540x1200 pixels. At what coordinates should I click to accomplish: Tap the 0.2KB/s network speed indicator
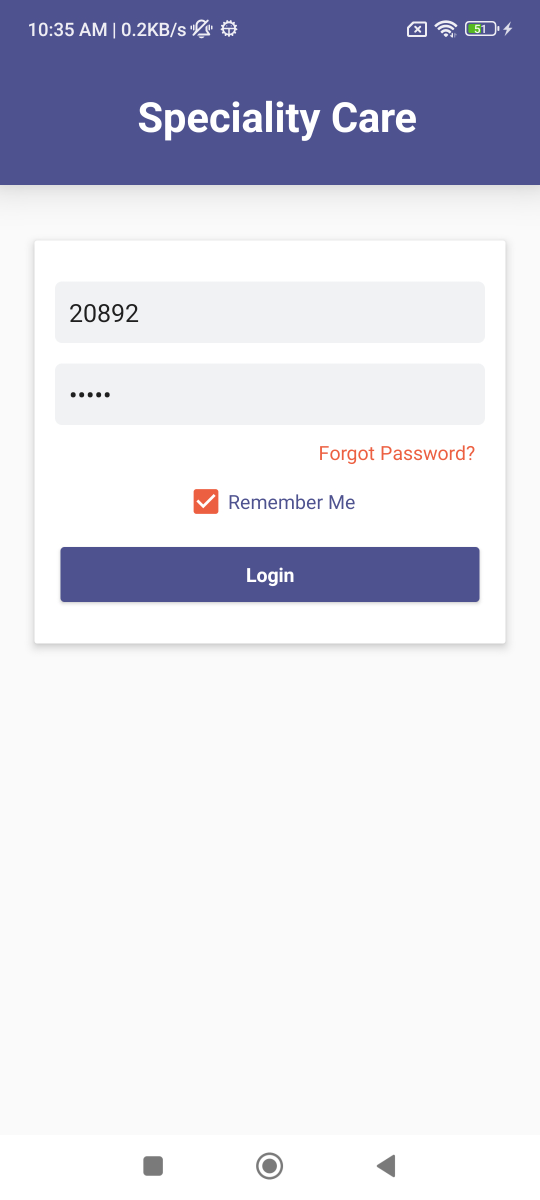point(154,30)
